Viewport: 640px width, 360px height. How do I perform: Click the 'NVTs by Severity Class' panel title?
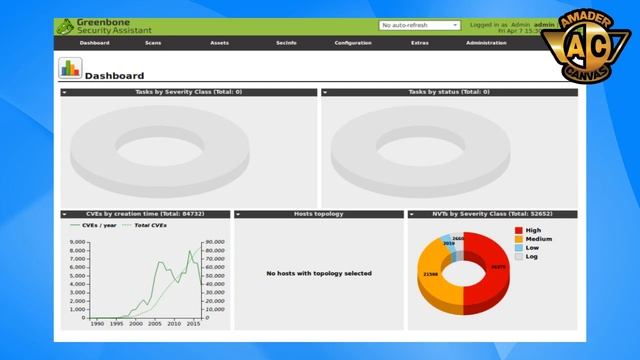pos(492,214)
